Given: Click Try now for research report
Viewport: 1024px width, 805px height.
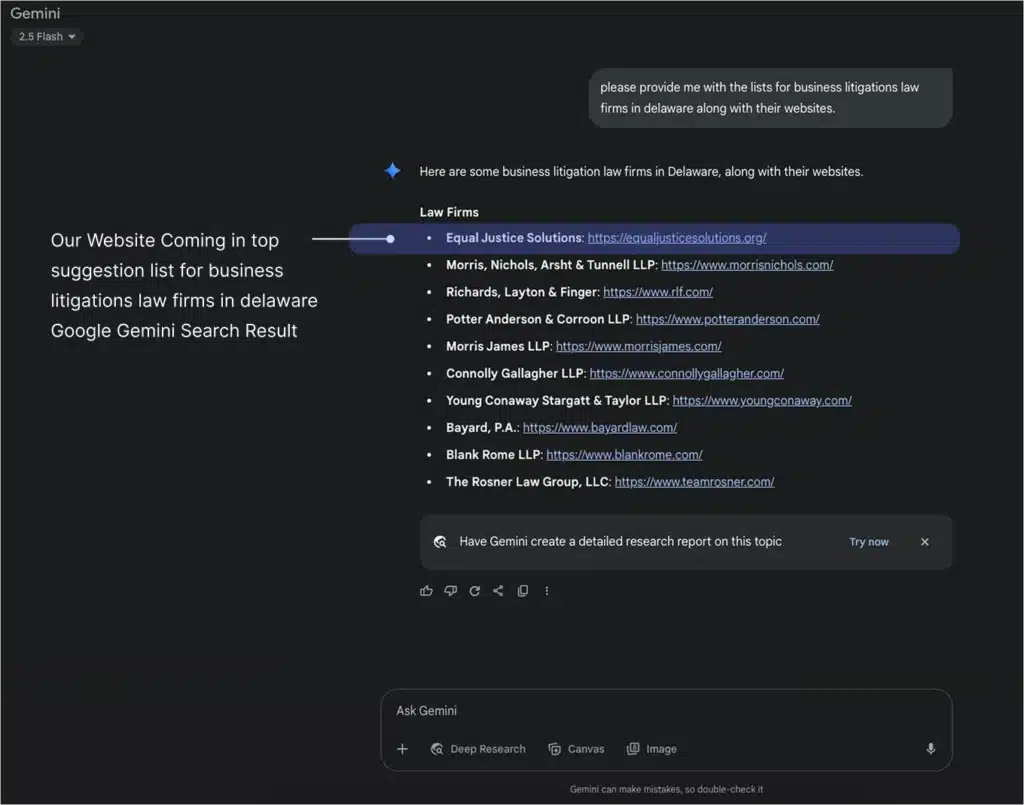Looking at the screenshot, I should (869, 542).
